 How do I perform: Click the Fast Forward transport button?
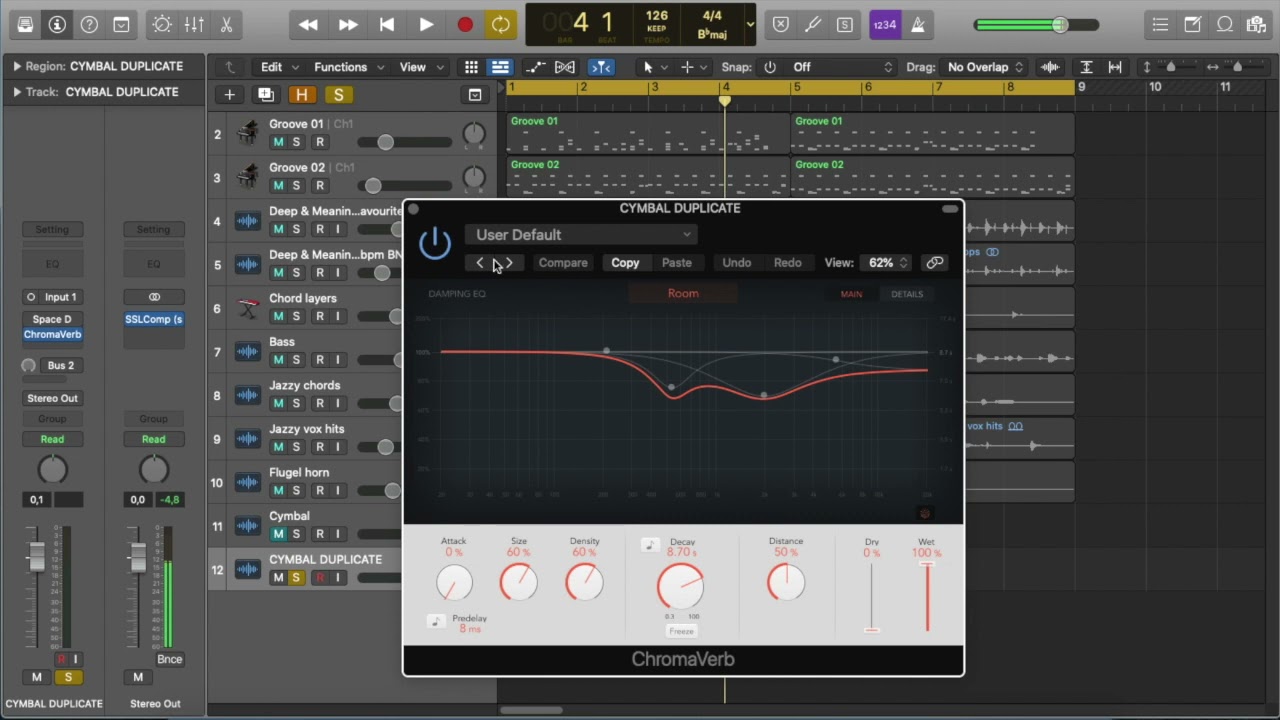348,25
